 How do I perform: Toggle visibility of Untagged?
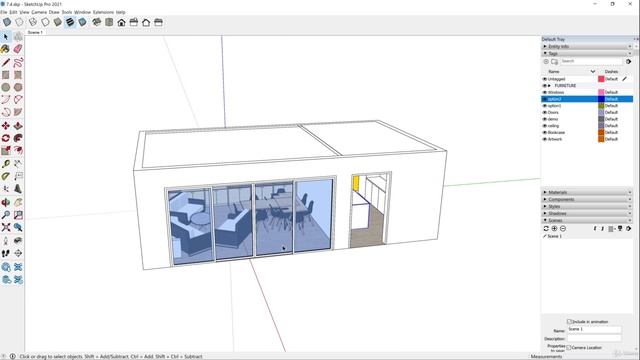(544, 79)
